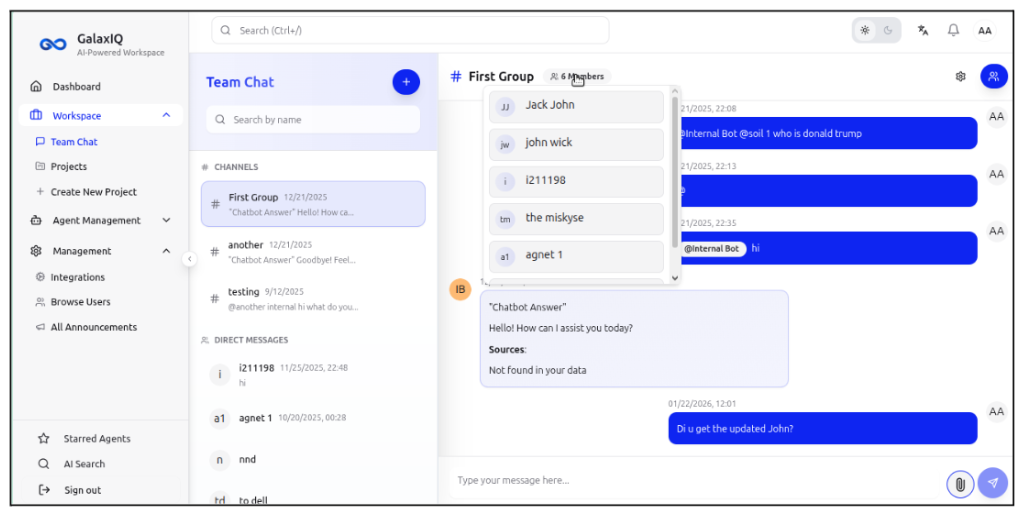Select the another channel
Viewport: 1020px width, 510px height.
pos(313,252)
